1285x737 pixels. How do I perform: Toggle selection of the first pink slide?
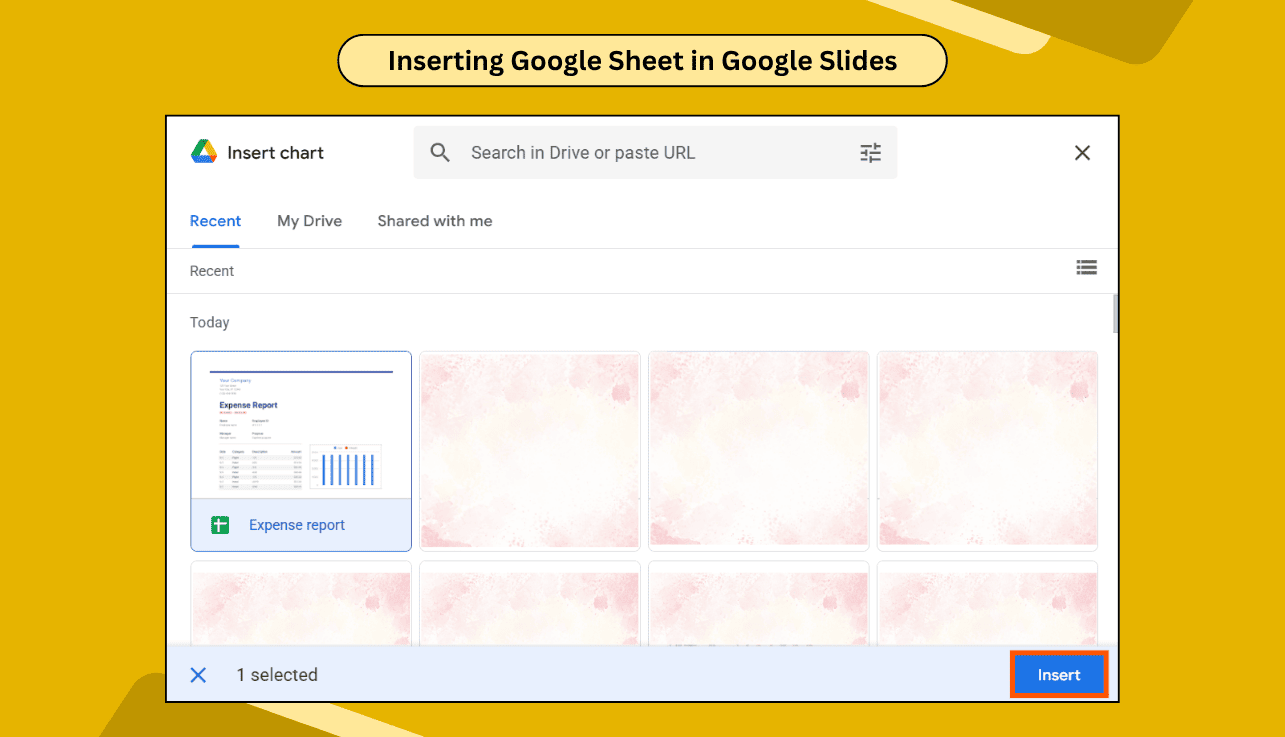[x=529, y=450]
